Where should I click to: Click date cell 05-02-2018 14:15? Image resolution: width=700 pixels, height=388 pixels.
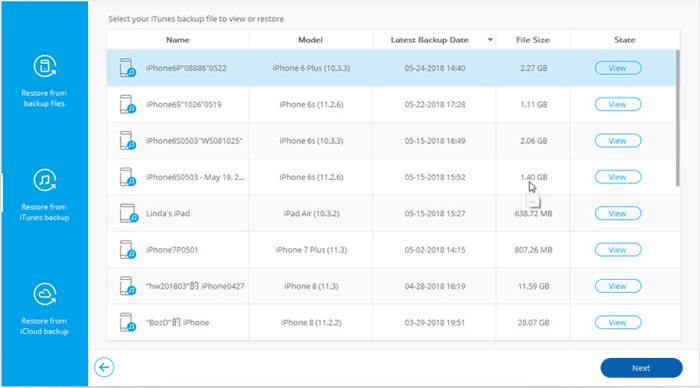(x=435, y=250)
